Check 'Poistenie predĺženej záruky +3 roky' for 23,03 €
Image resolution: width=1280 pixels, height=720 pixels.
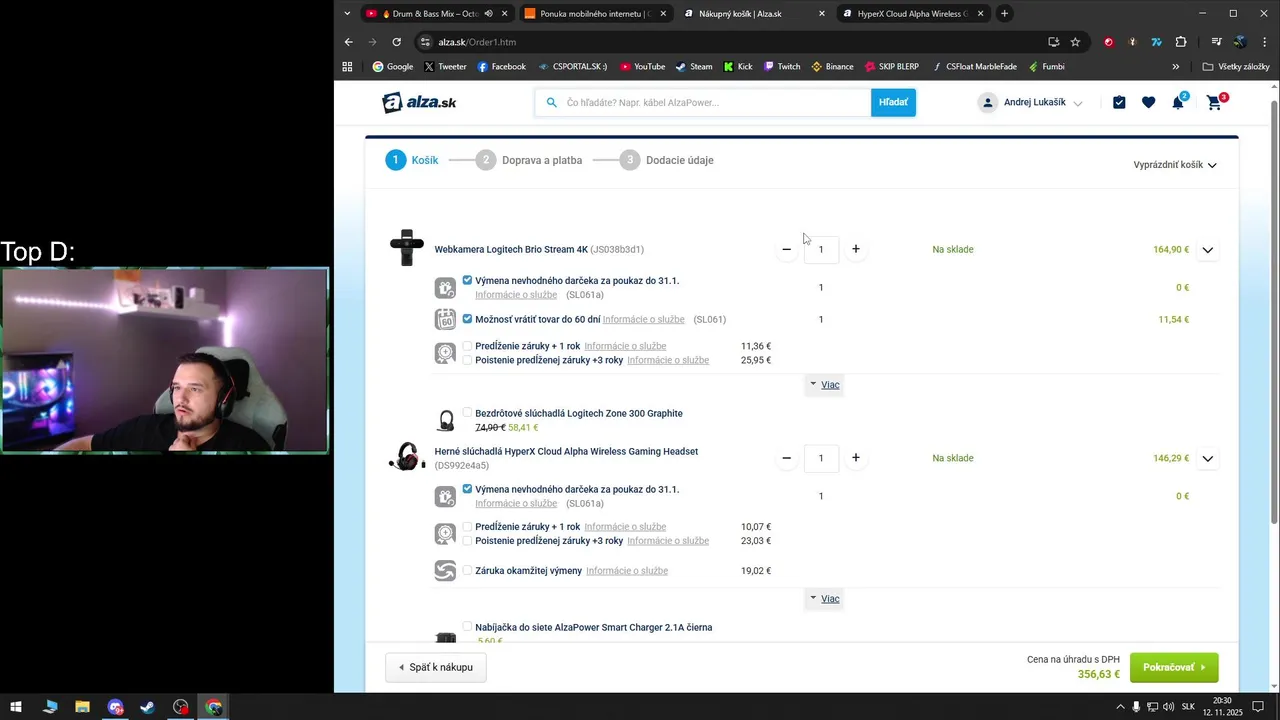coord(467,540)
